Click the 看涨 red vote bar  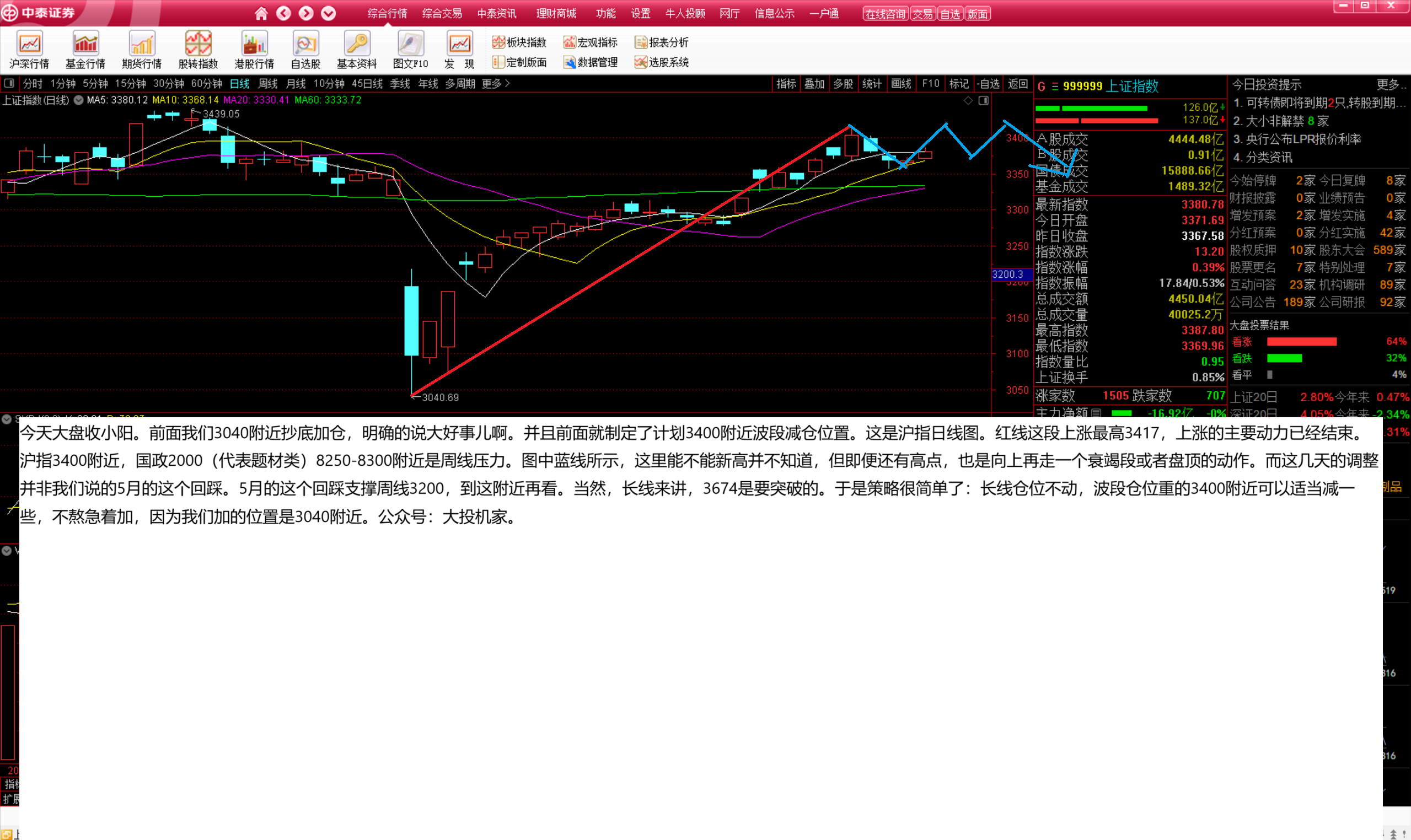coord(1302,341)
